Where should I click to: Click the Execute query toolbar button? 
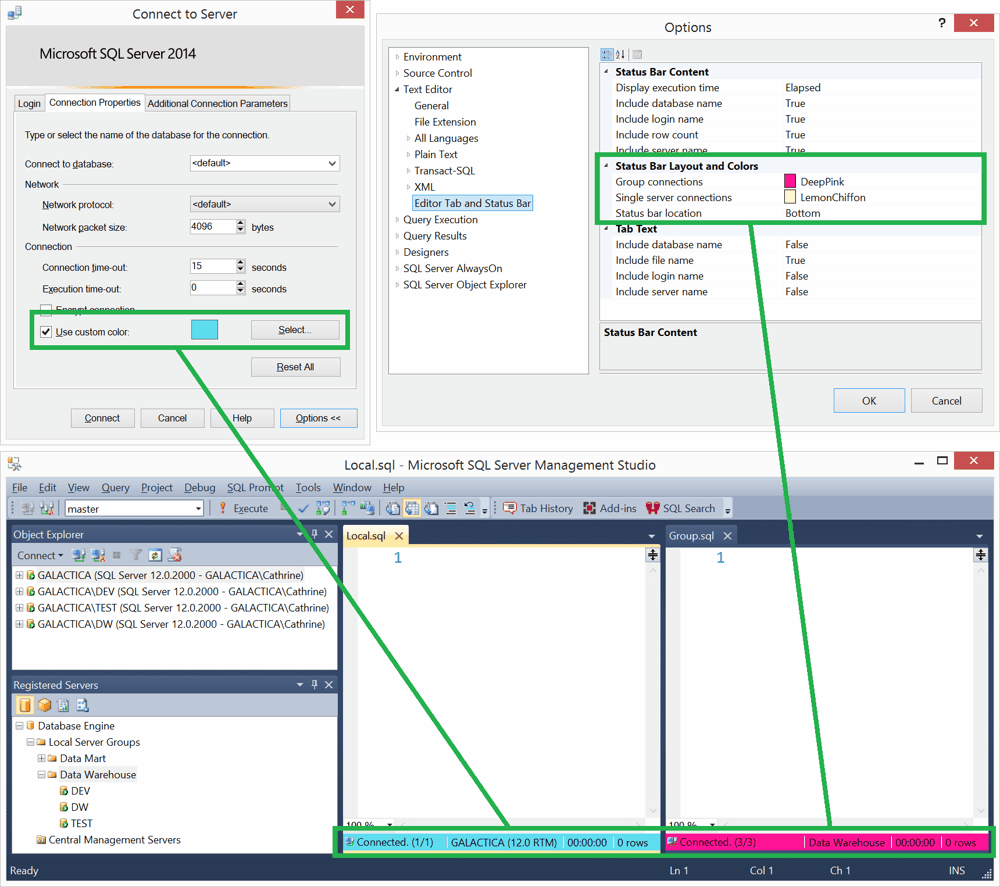click(243, 509)
